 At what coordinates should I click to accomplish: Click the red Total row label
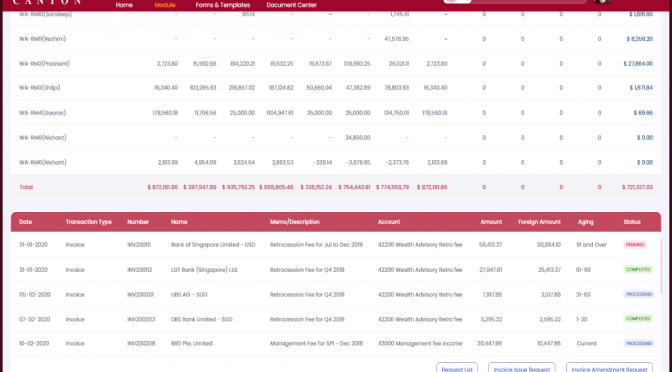pyautogui.click(x=26, y=187)
